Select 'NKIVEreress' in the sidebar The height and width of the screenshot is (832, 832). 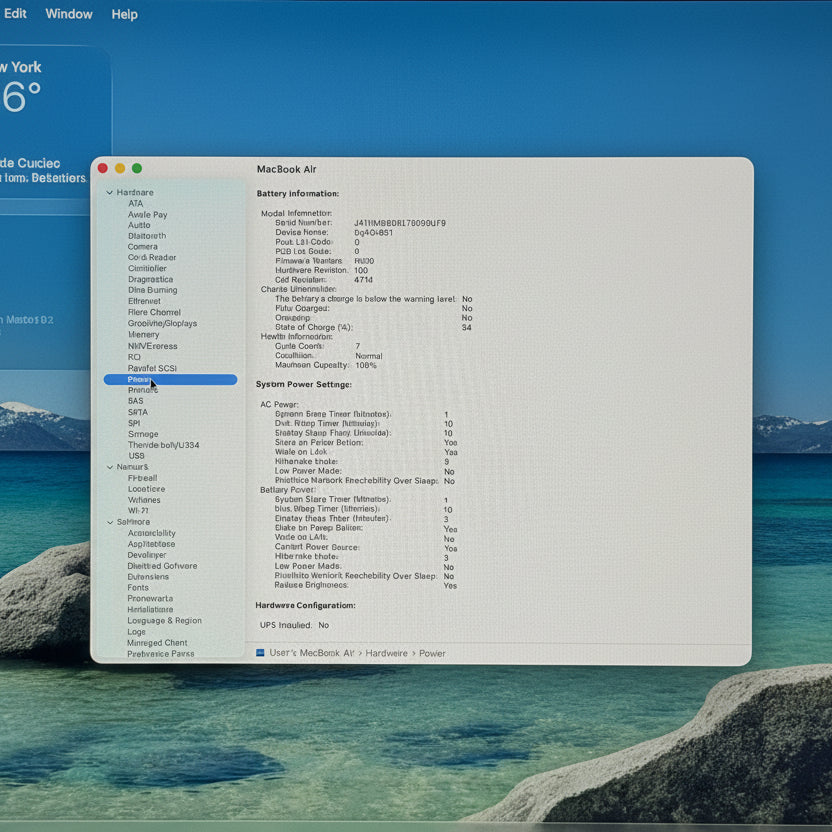[152, 346]
